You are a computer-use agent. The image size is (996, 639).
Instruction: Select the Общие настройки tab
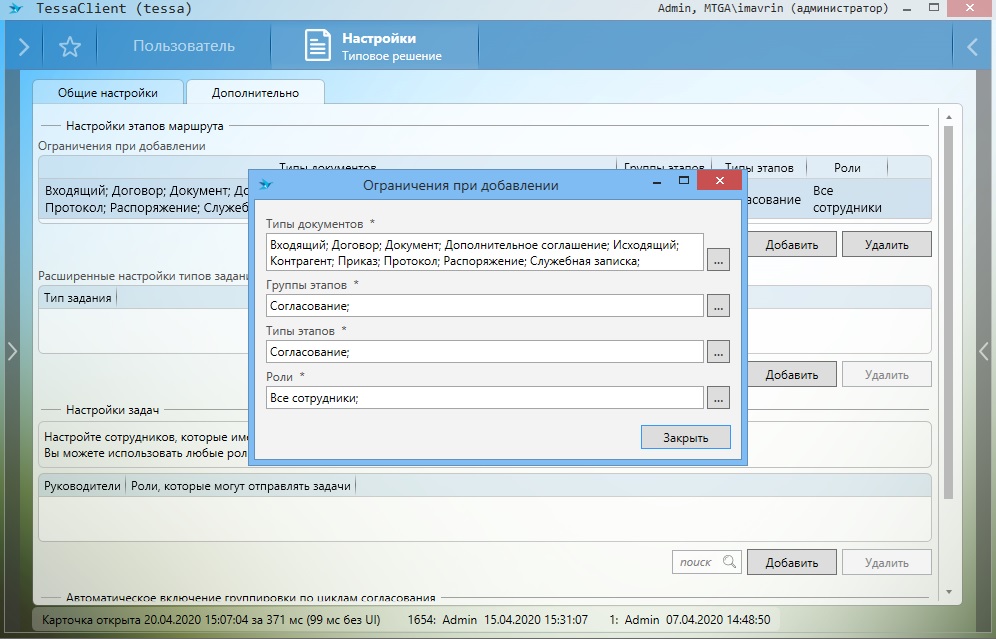(x=109, y=93)
